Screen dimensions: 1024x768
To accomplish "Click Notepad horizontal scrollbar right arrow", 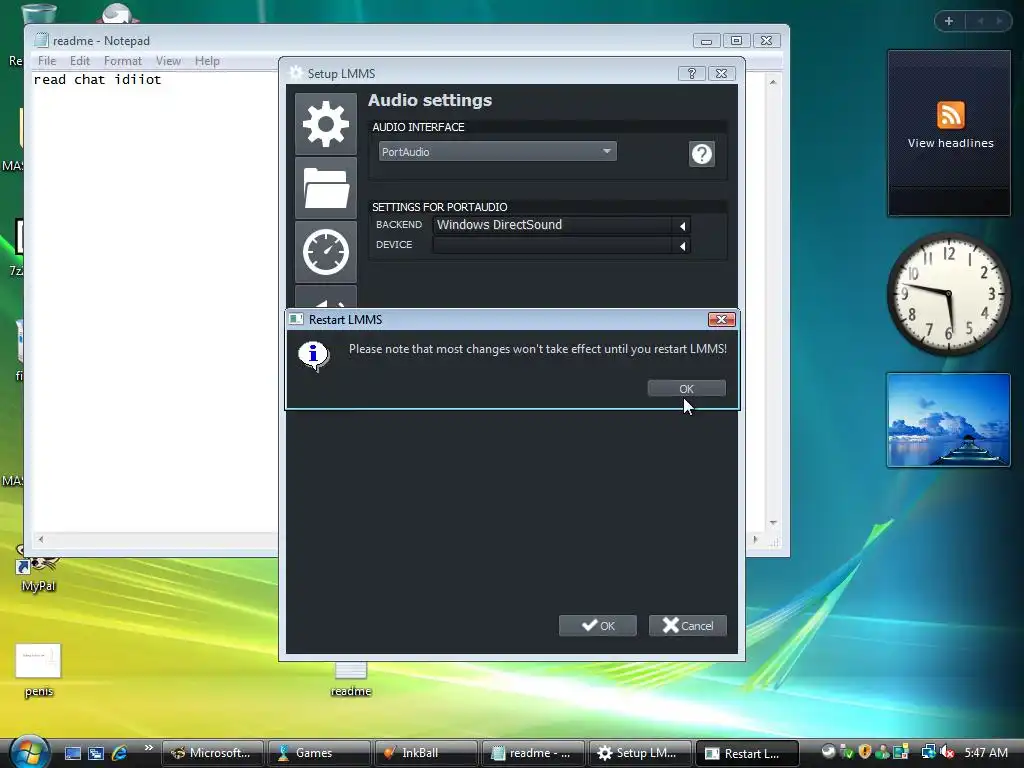I will tap(756, 539).
